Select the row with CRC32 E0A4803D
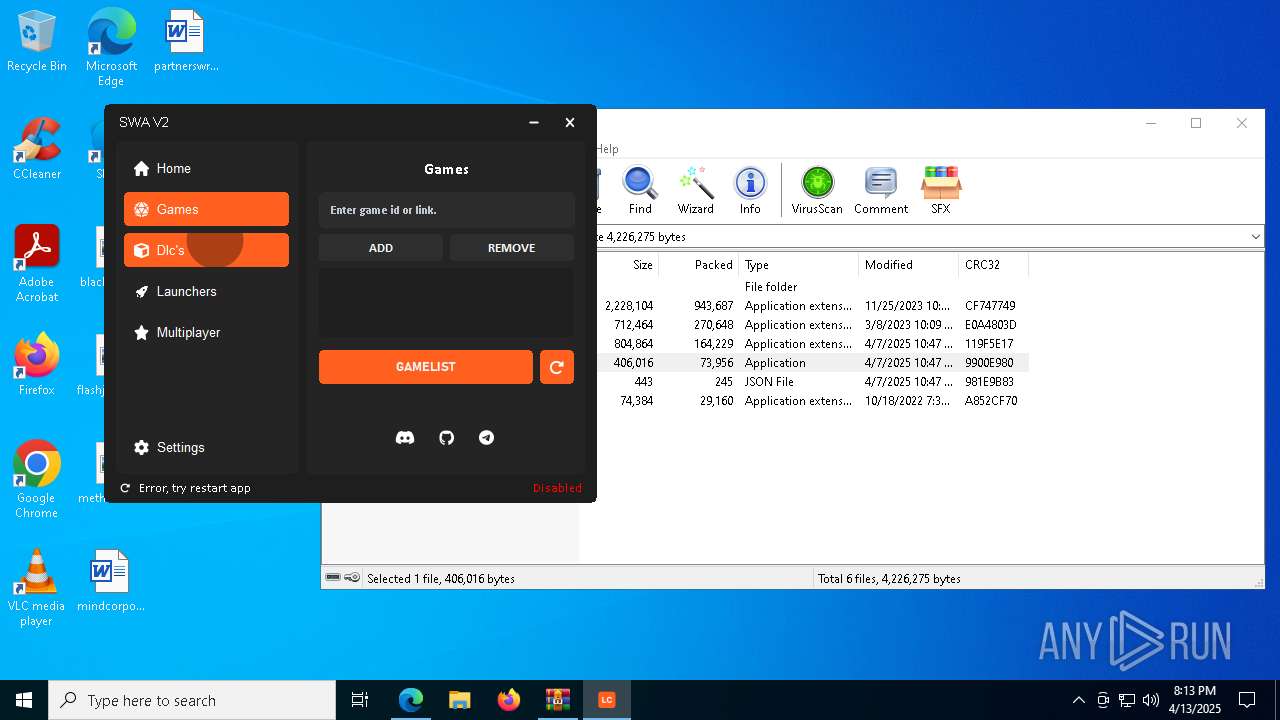The image size is (1280, 720). click(812, 325)
